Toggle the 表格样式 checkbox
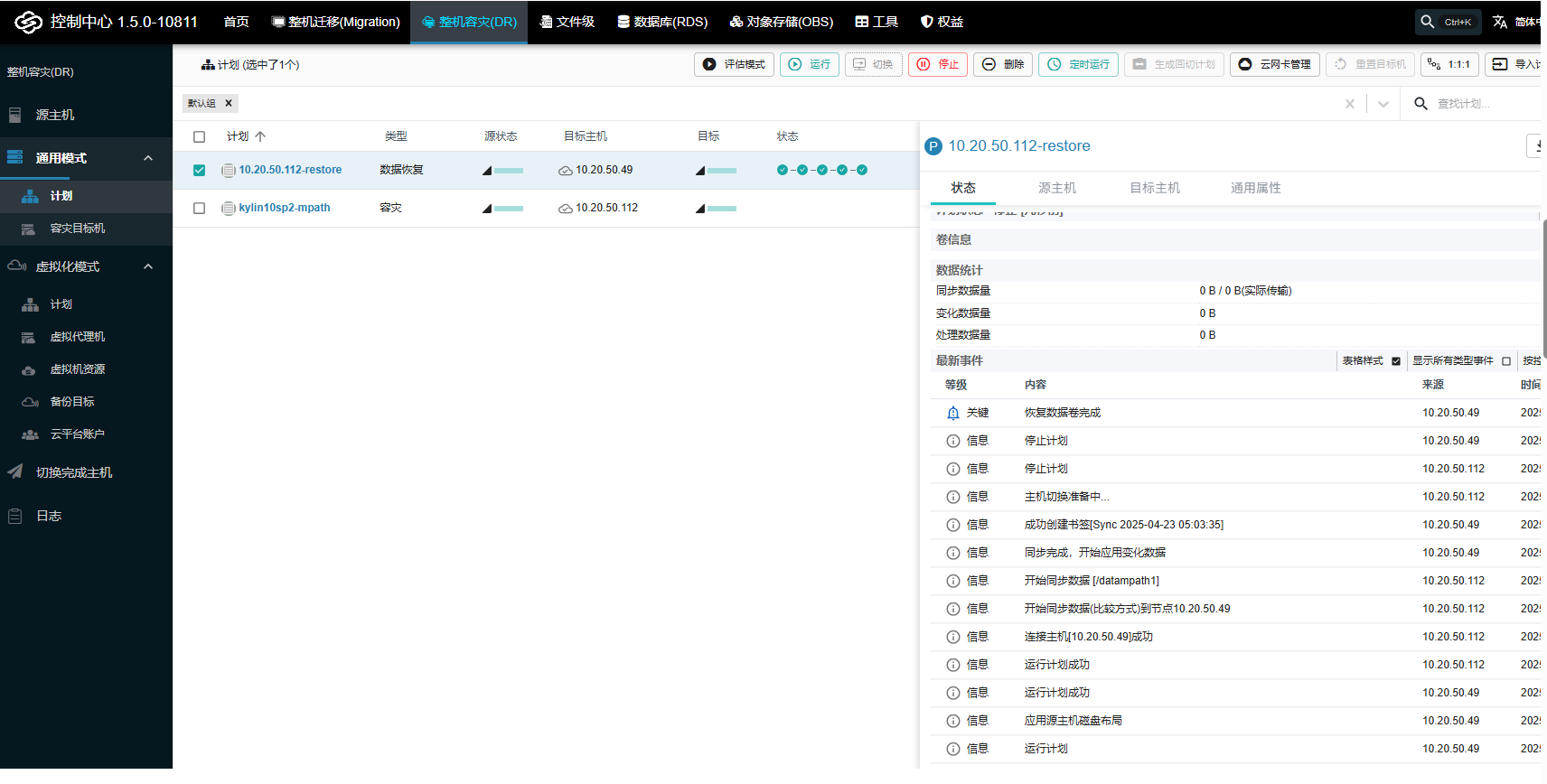1547x784 pixels. (1396, 361)
